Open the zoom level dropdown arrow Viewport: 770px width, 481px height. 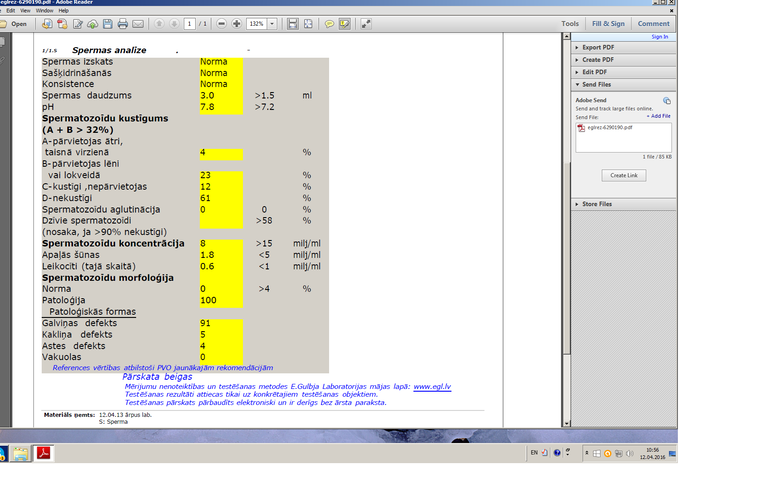point(271,23)
